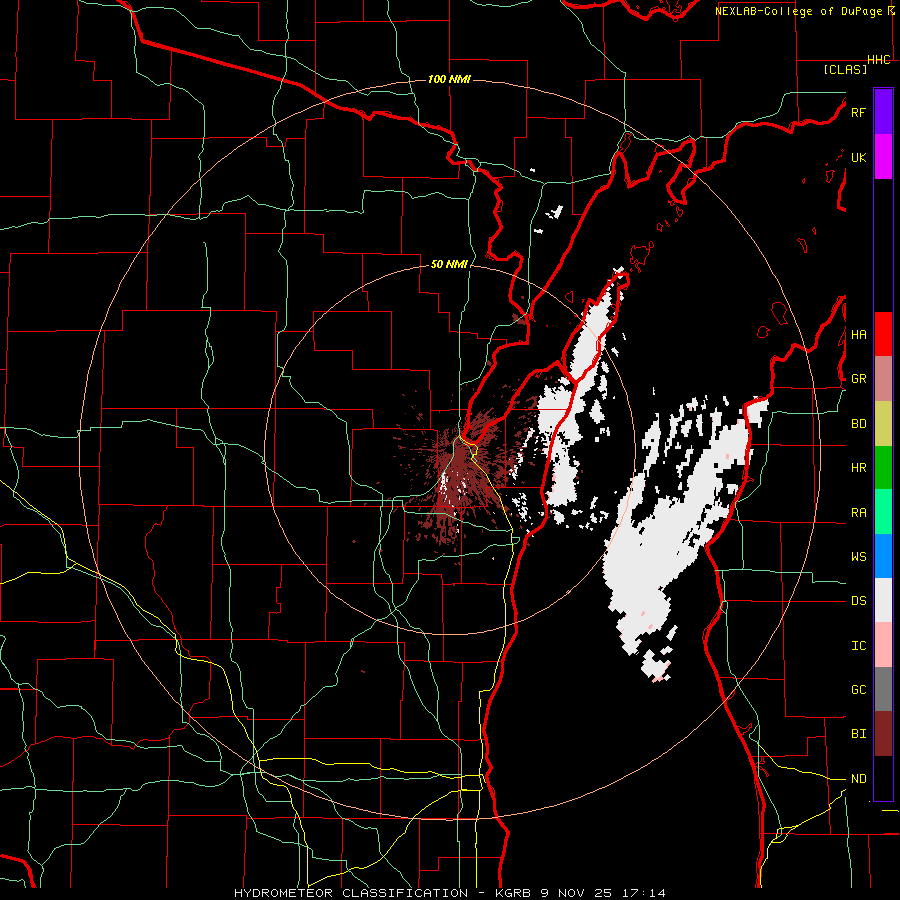Click the BI brown legend swatch
Image resolution: width=900 pixels, height=900 pixels.
coord(883,734)
